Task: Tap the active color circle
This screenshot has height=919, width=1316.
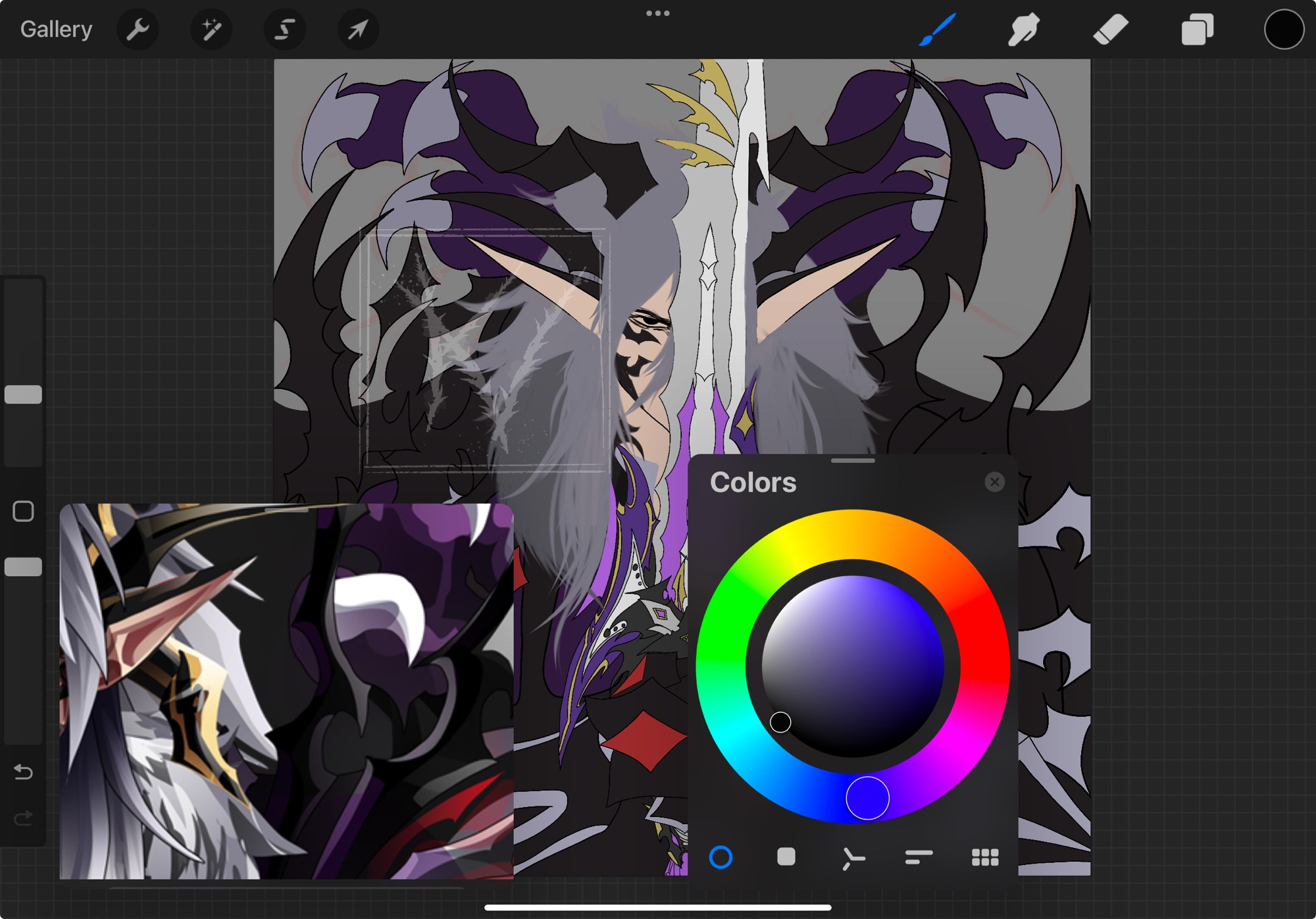Action: pyautogui.click(x=1284, y=30)
